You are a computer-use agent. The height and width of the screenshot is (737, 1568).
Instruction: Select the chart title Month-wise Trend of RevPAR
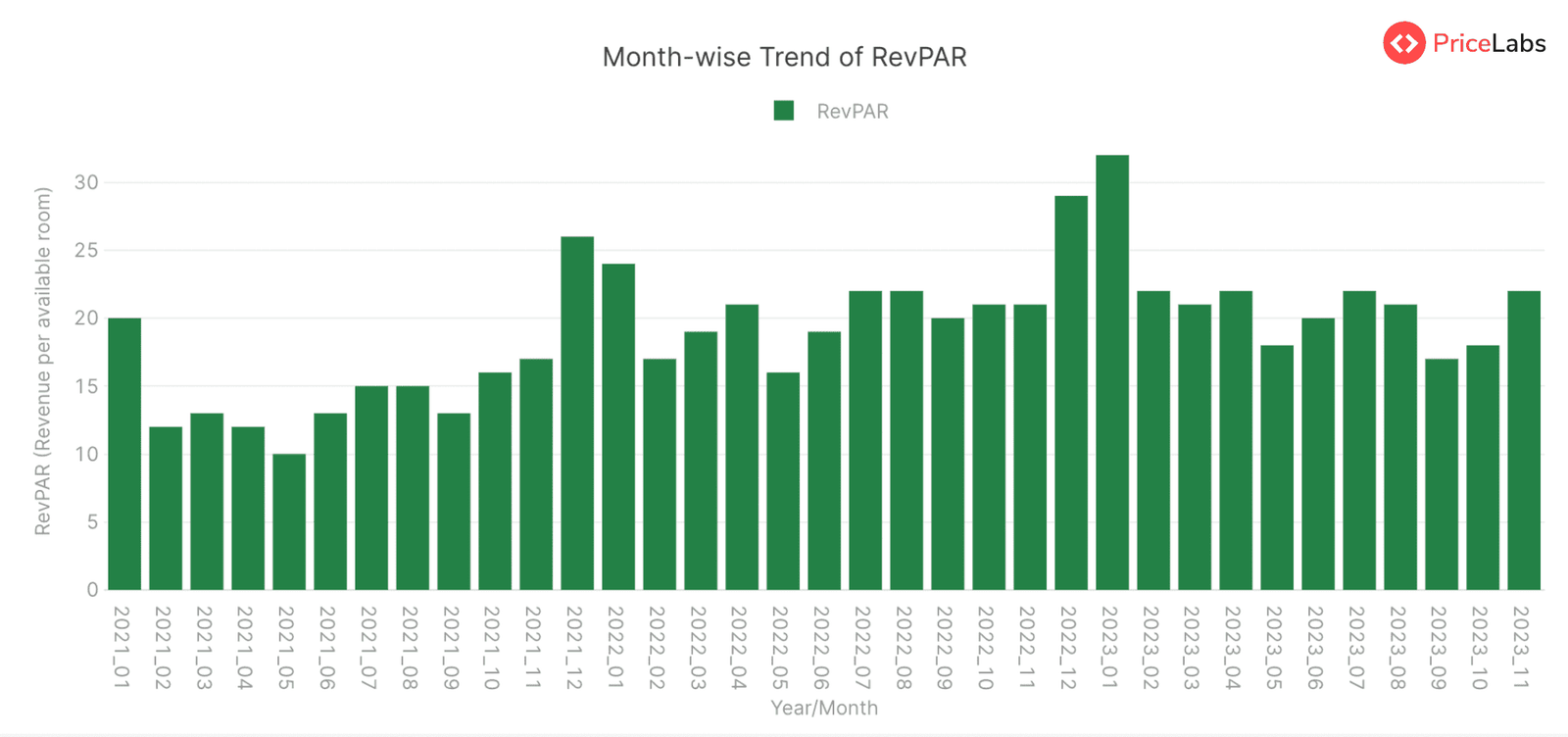[x=784, y=57]
